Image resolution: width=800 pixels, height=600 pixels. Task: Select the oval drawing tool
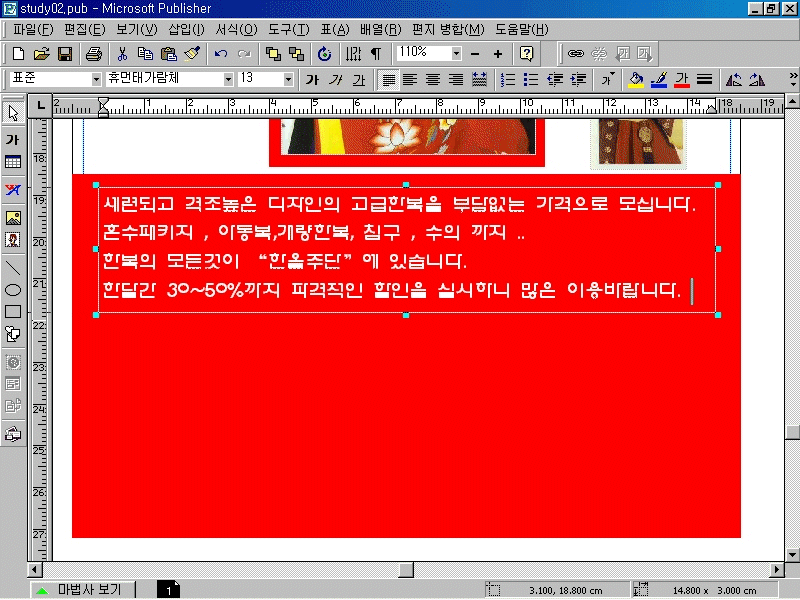[x=13, y=290]
